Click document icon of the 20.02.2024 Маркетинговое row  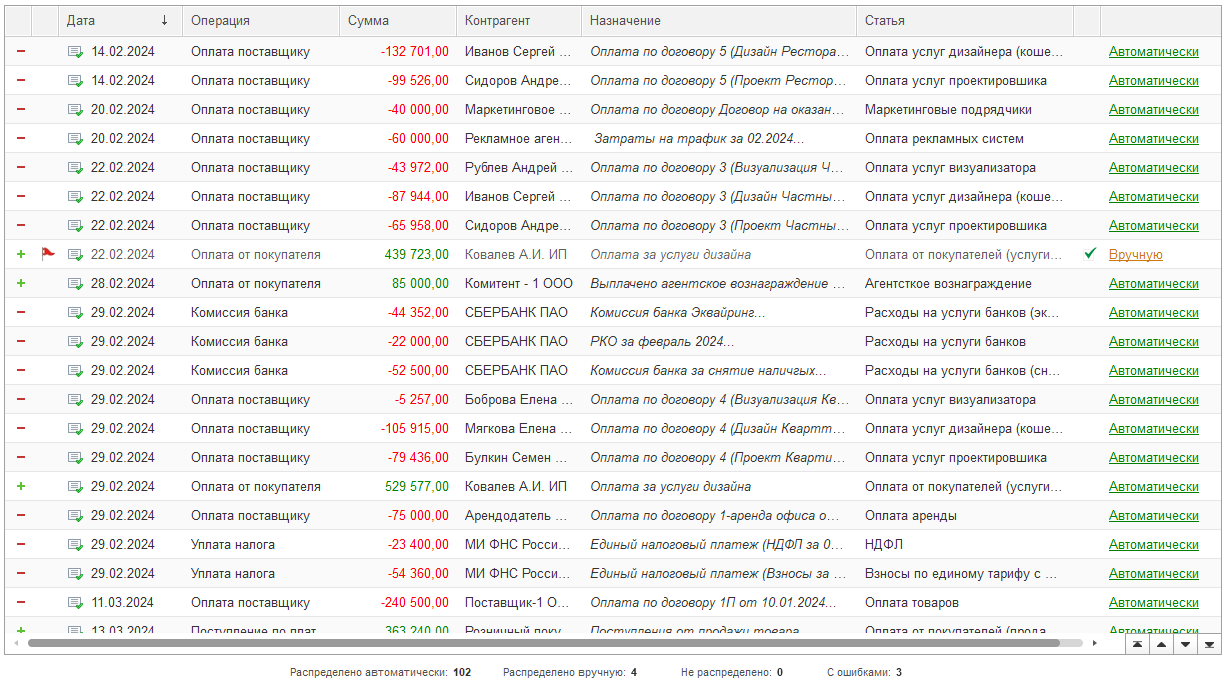point(75,109)
